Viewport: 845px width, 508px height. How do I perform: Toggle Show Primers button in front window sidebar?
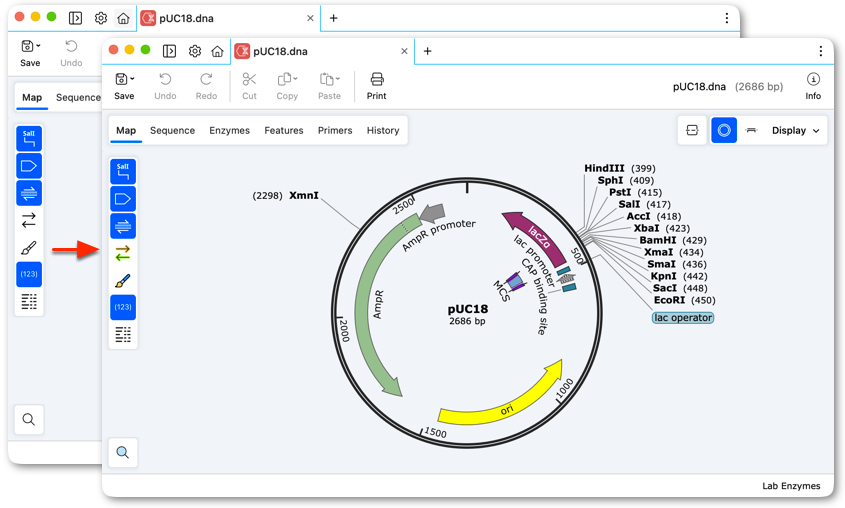tap(123, 226)
